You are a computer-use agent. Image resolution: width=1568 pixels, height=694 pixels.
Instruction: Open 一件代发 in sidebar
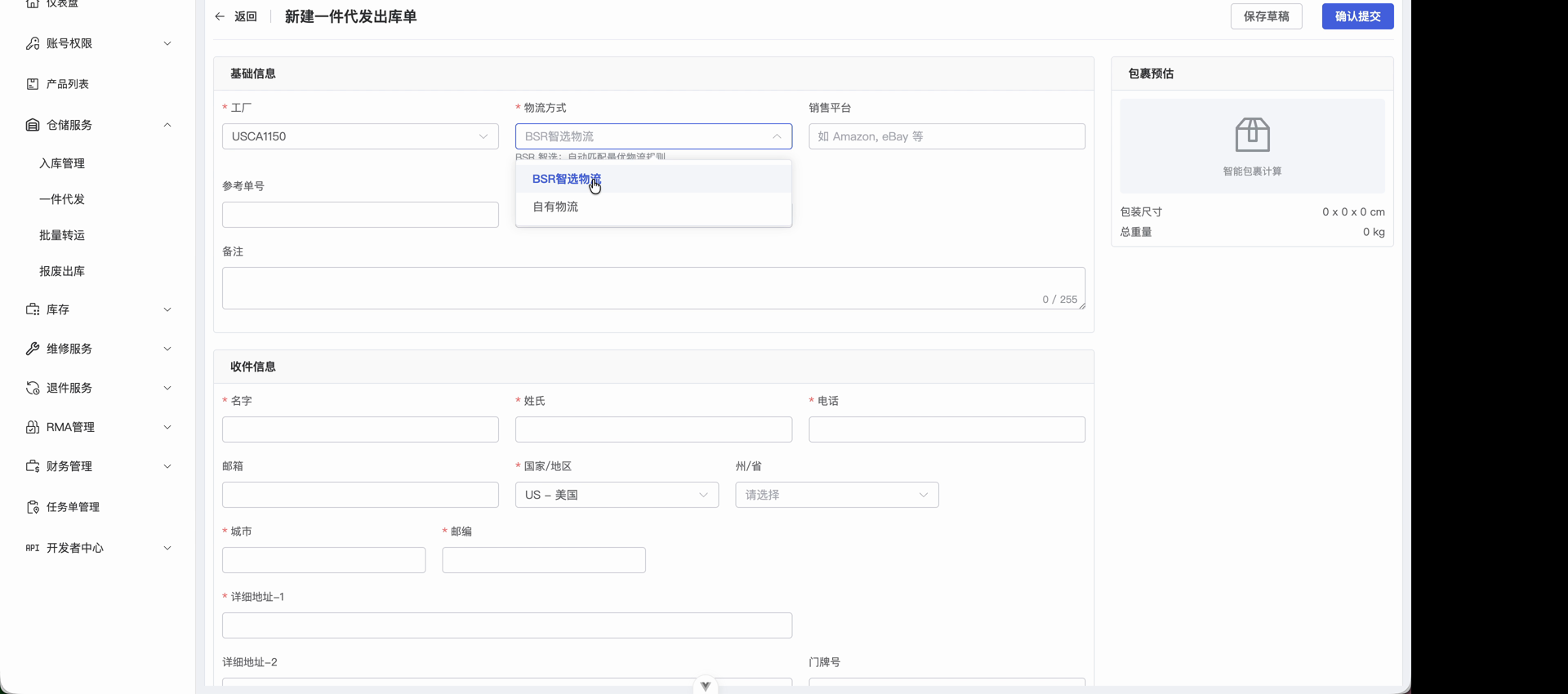pos(62,199)
